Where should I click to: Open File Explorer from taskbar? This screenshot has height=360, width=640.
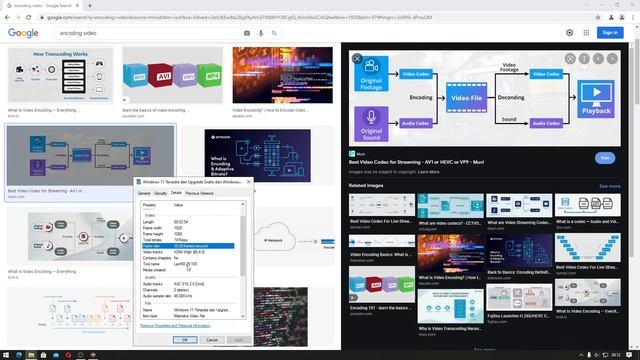pos(31,355)
